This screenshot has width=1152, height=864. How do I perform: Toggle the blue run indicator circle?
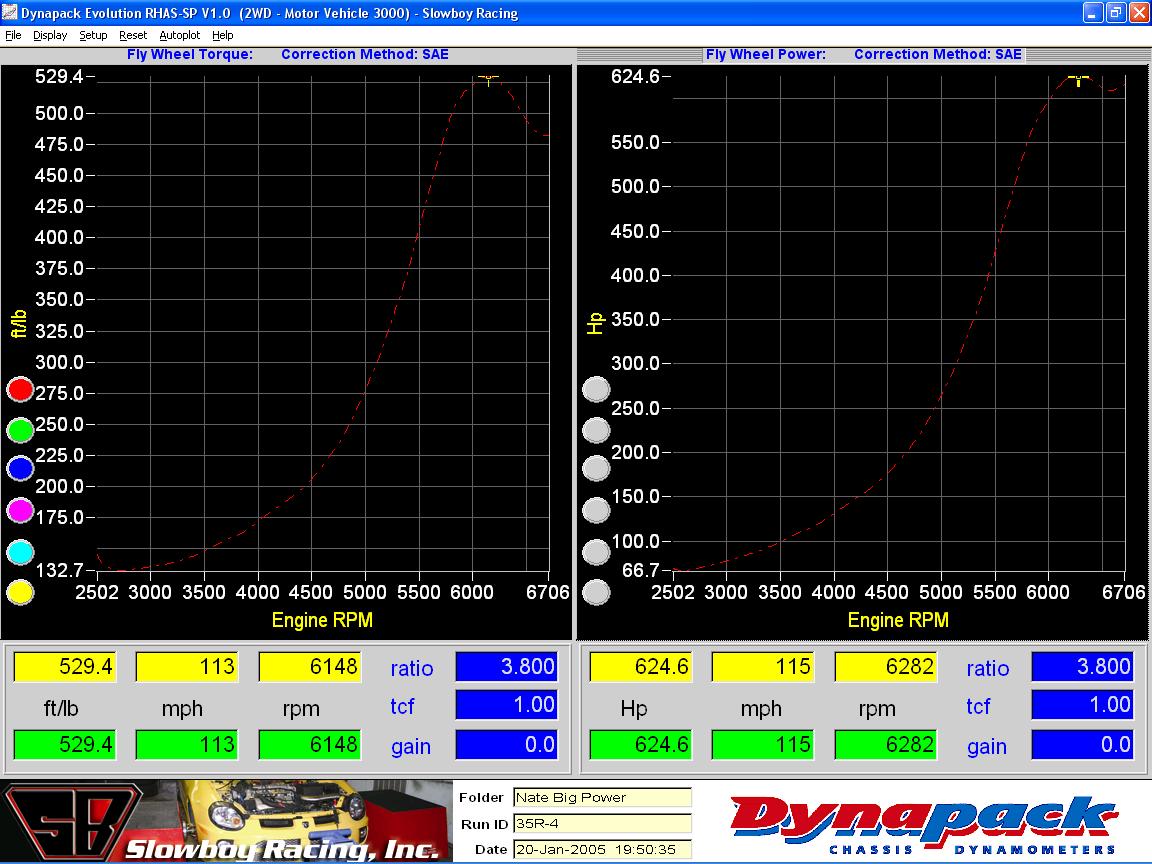click(x=20, y=468)
